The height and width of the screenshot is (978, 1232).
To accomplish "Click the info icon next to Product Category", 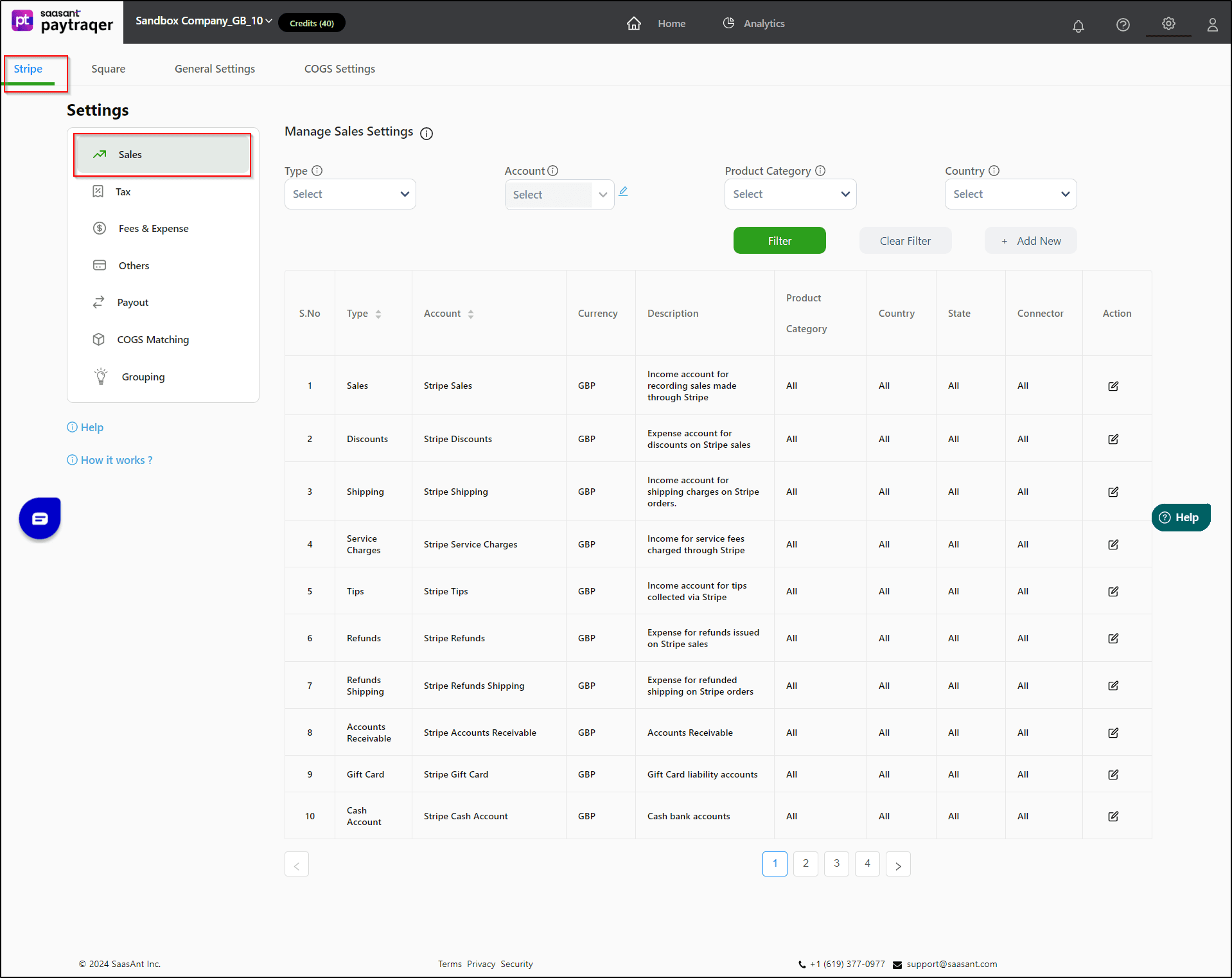I will point(820,171).
